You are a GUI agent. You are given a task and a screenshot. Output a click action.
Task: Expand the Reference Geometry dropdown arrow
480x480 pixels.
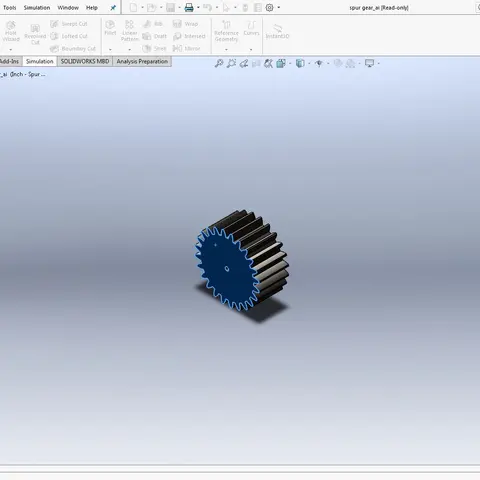(226, 50)
